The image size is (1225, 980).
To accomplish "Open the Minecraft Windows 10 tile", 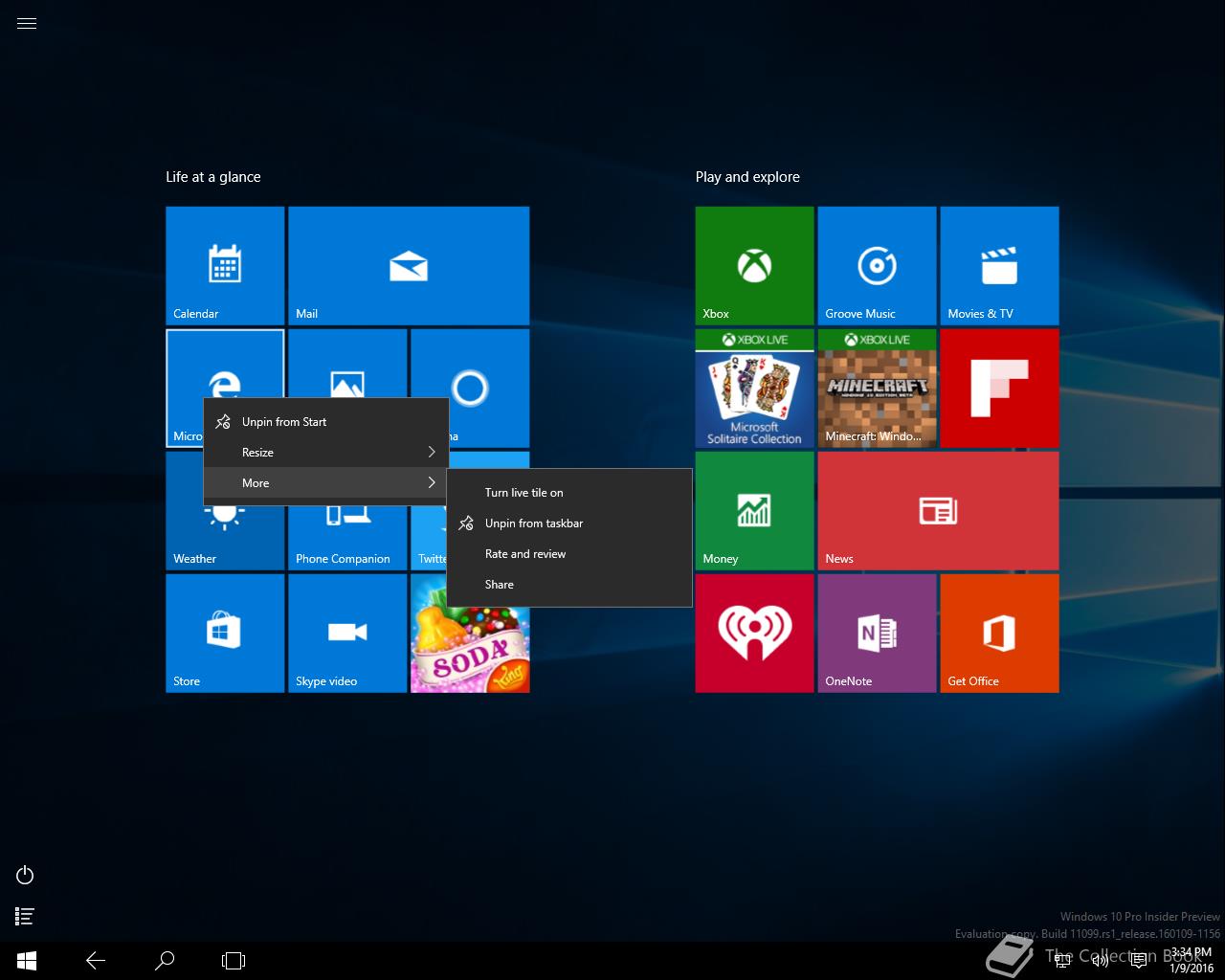I will click(877, 389).
